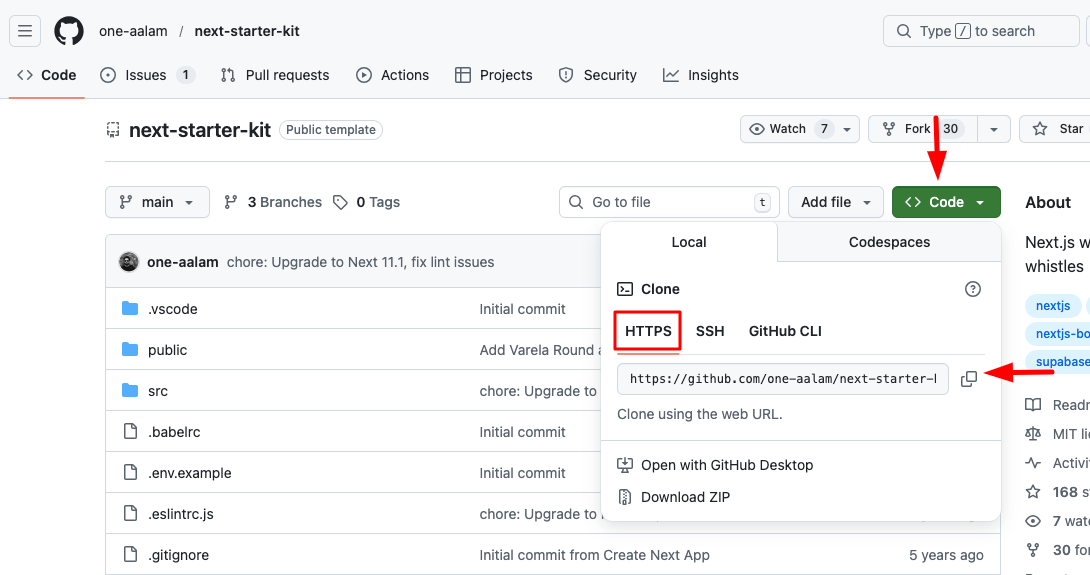Select the GitHub CLI clone option
Screen dimensions: 1090x575
(785, 331)
